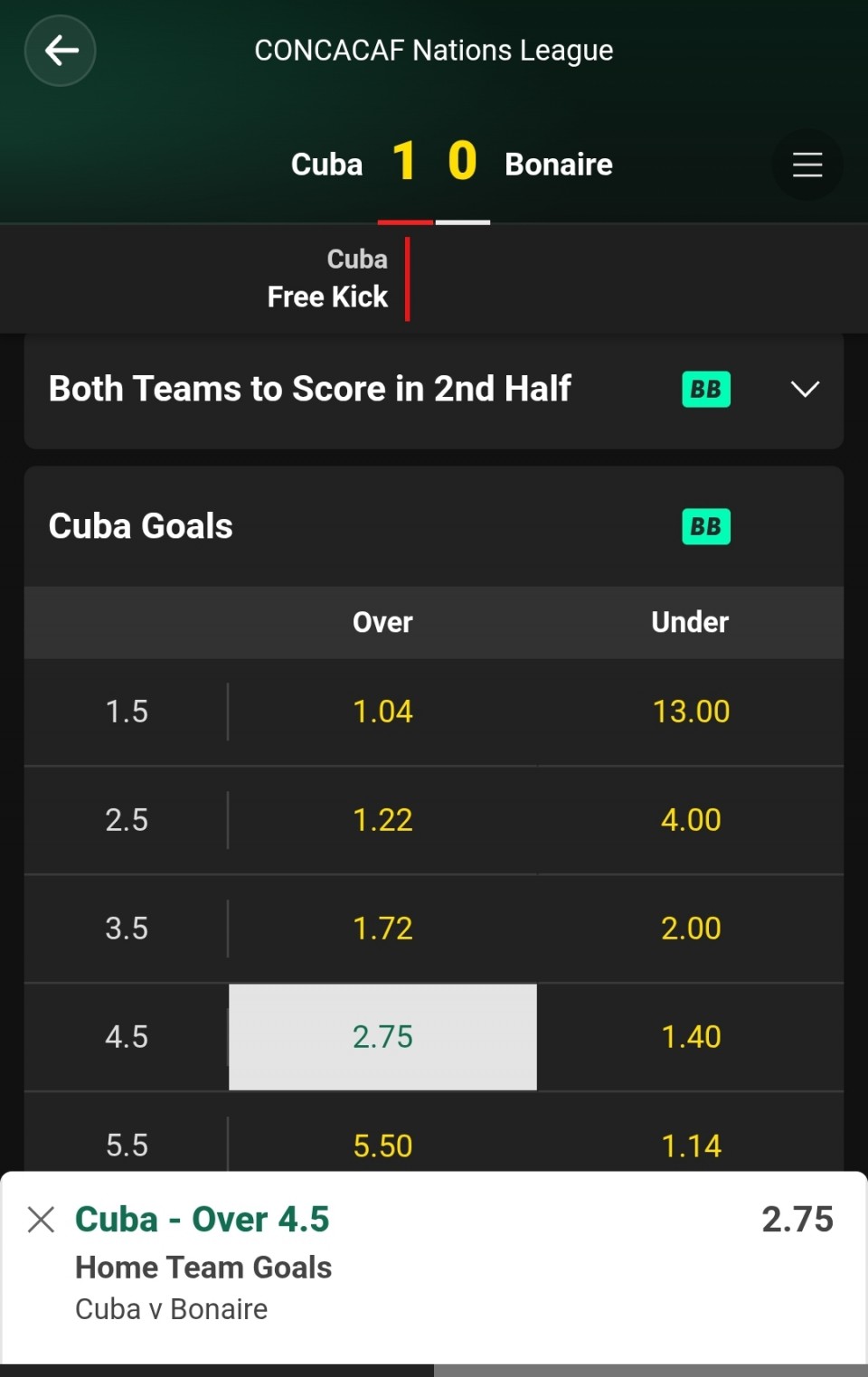Tap BB badge on Both Teams to Score
The image size is (868, 1377).
pyautogui.click(x=706, y=389)
